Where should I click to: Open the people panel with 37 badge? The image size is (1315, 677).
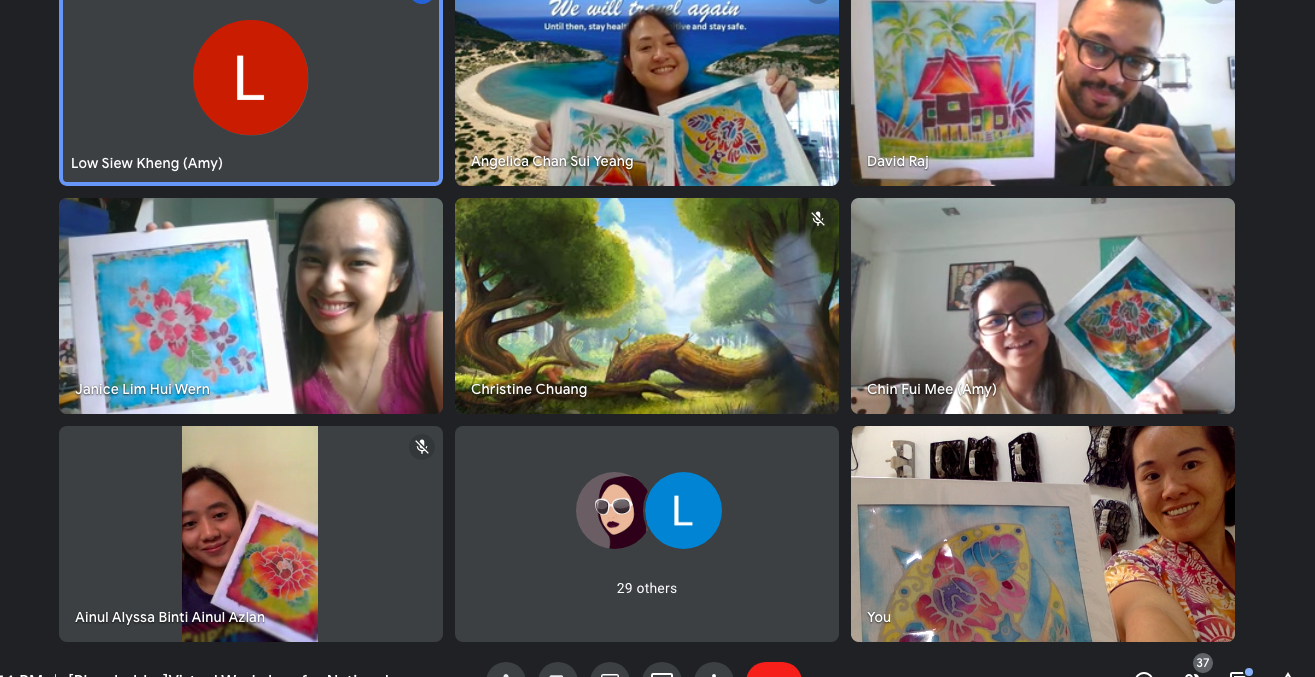coord(1190,672)
